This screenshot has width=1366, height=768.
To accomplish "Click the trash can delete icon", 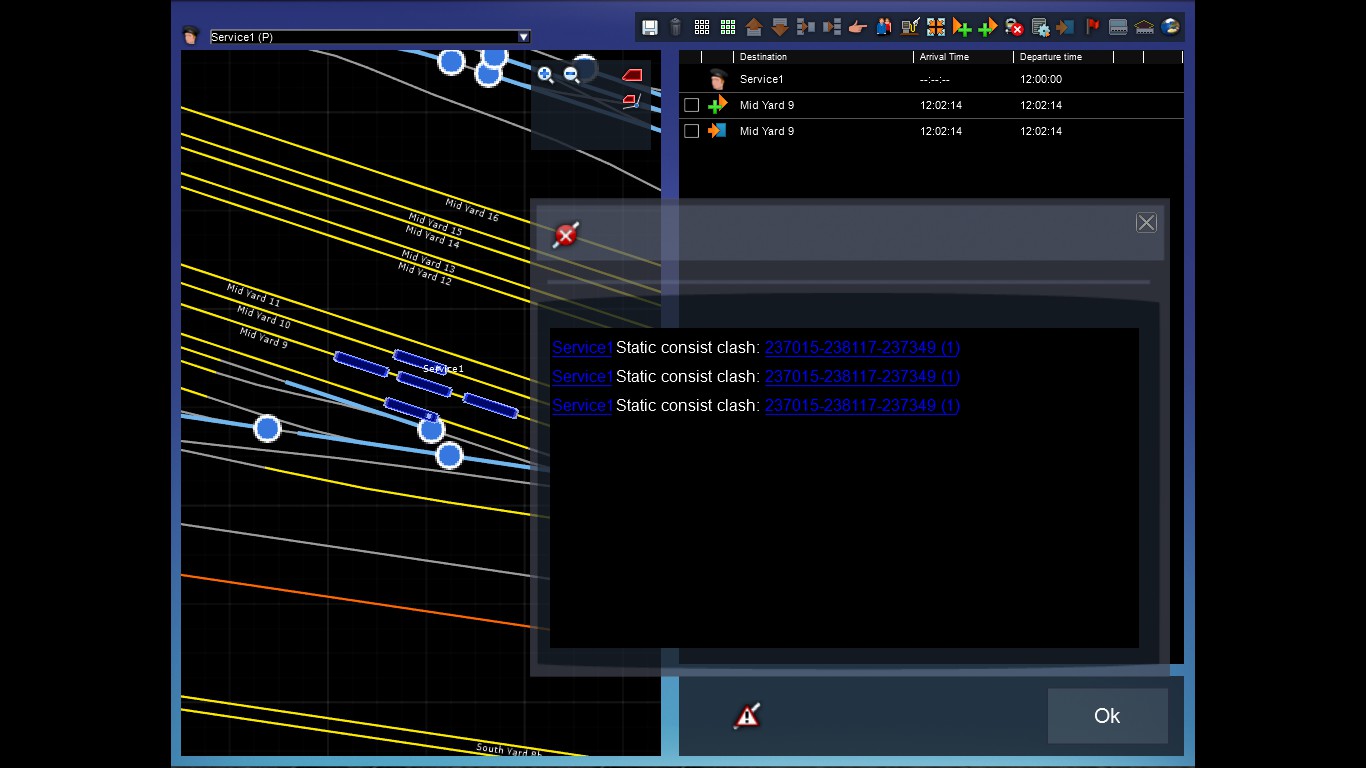I will (675, 27).
